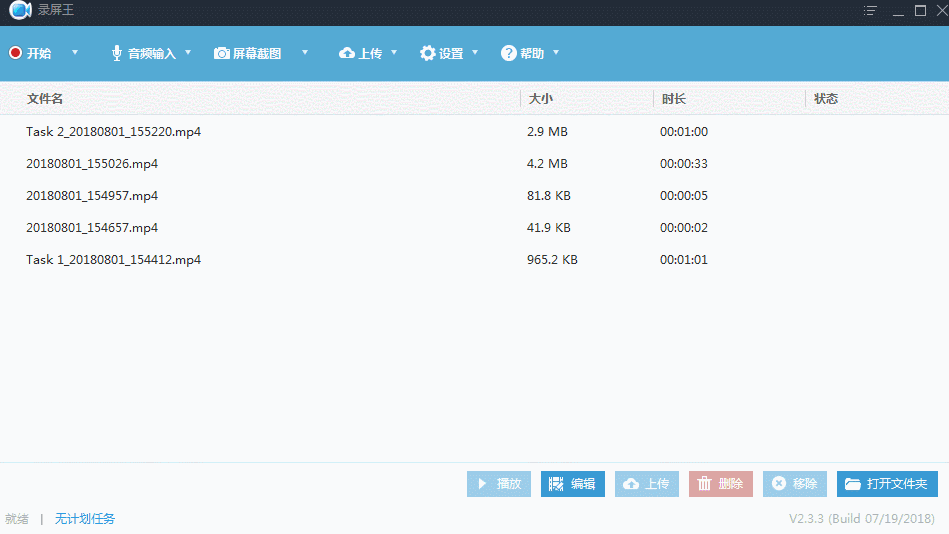Screen dimensions: 949x534
Task: Click the cloud upload icon in toolbar
Action: (x=347, y=53)
